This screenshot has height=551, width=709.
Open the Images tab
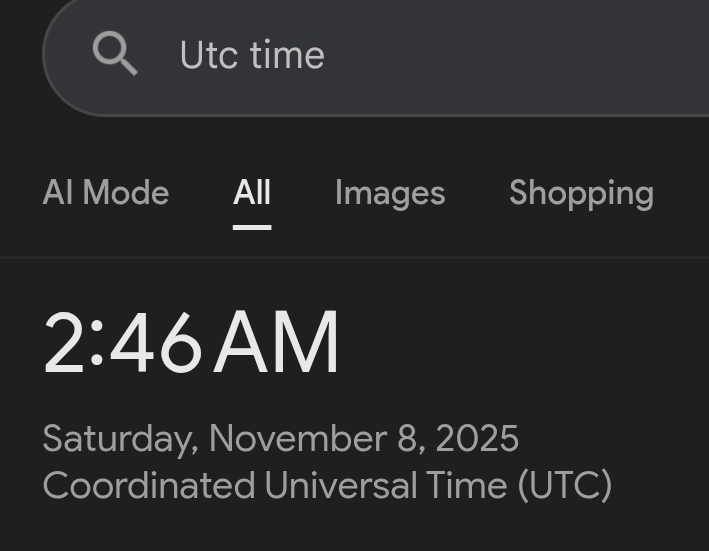click(x=390, y=193)
